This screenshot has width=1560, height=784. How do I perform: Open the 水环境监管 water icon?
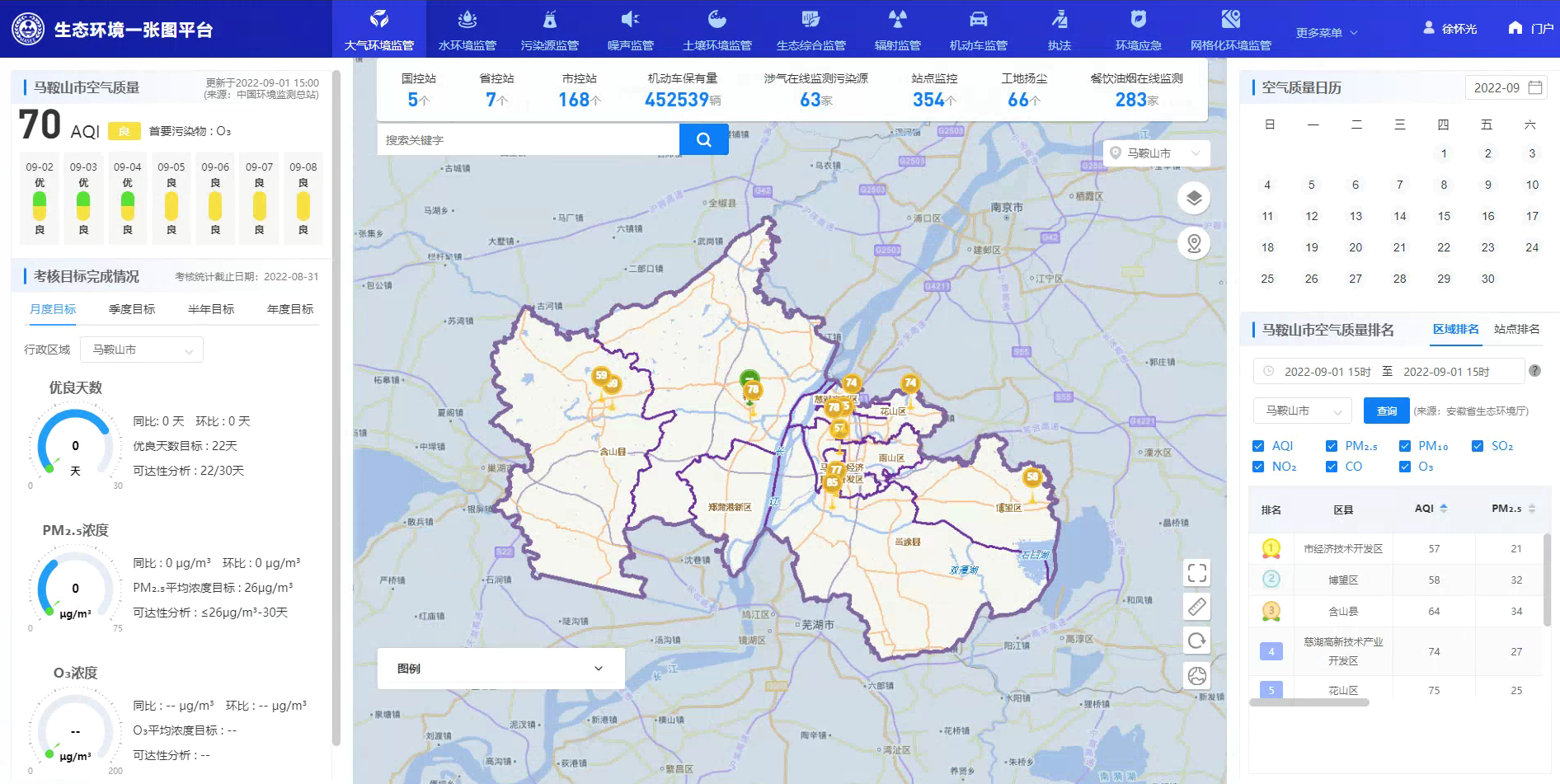467,19
